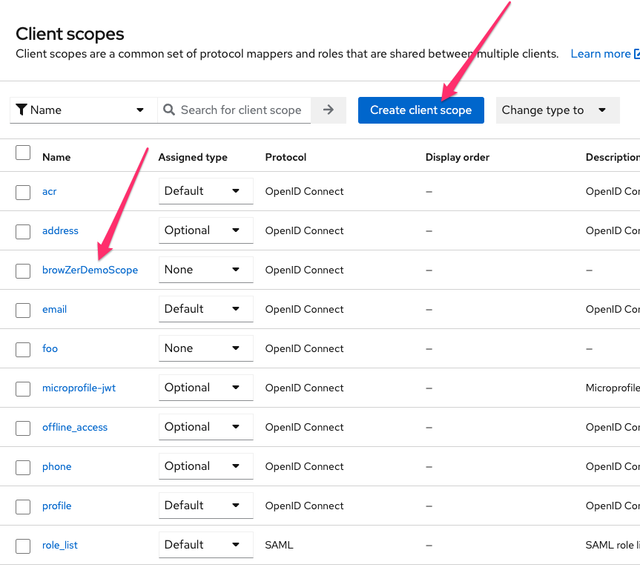640x578 pixels.
Task: Open assigned type dropdown for phone
Action: (x=206, y=466)
